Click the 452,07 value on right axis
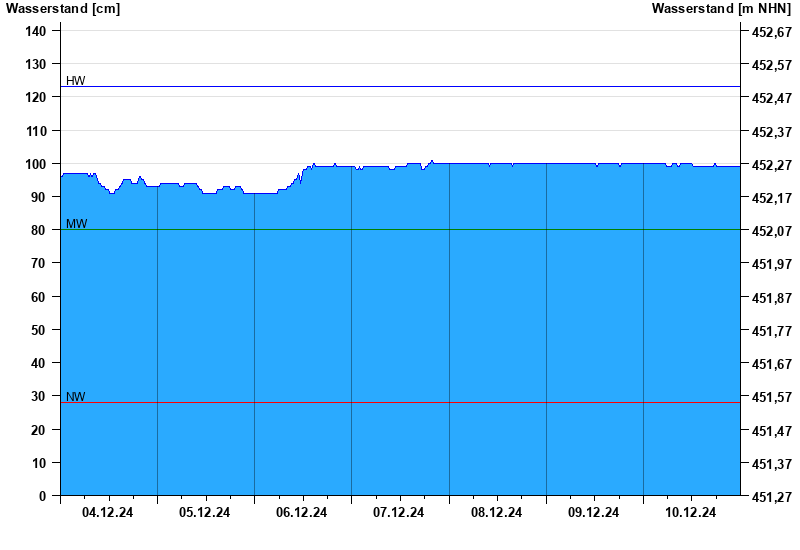This screenshot has height=550, width=800. tap(771, 231)
